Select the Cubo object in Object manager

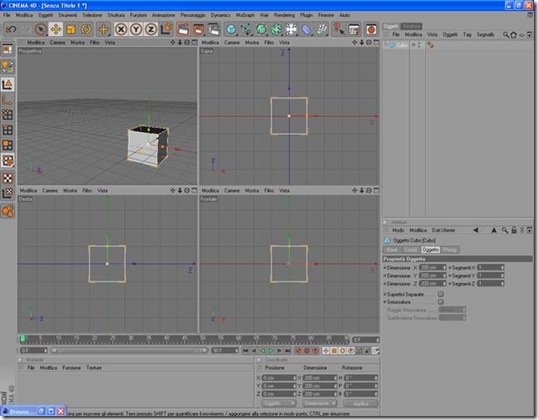(x=402, y=45)
